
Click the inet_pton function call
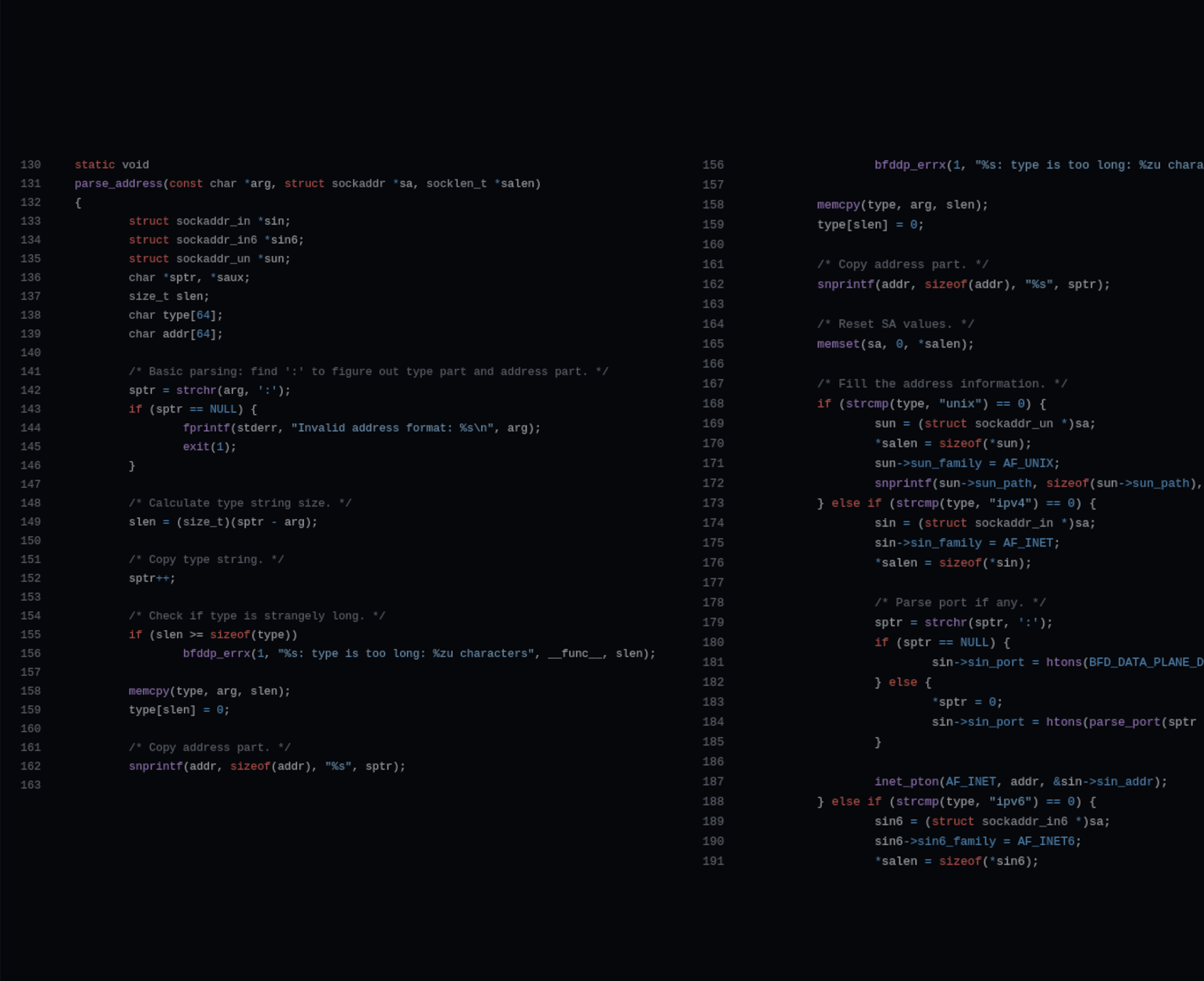pyautogui.click(x=906, y=782)
